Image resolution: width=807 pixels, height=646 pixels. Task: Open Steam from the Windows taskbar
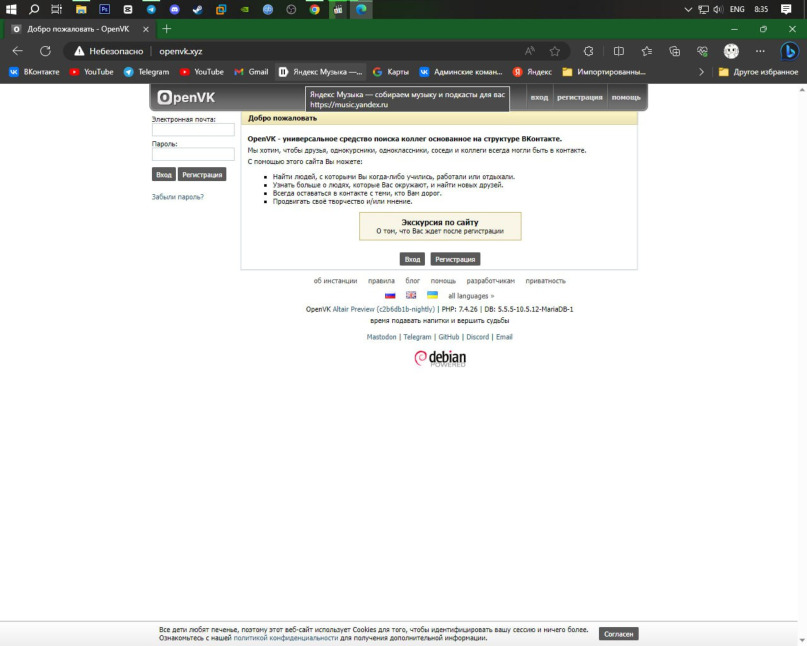198,9
